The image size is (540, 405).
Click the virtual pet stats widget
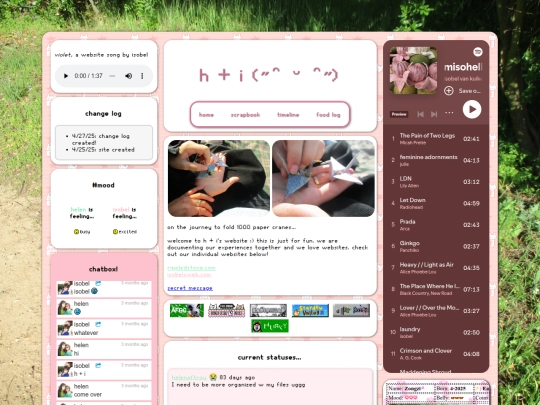point(436,392)
